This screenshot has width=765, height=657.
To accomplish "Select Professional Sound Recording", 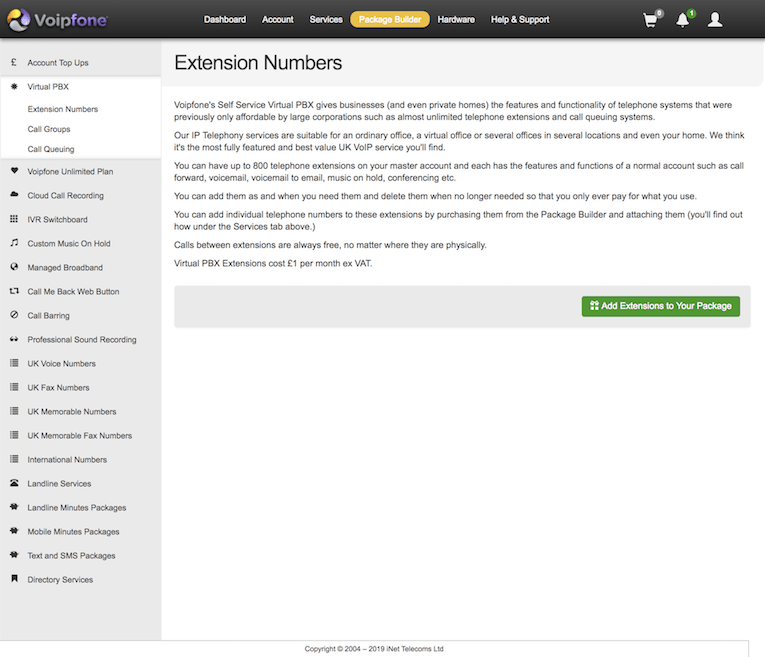I will tap(82, 339).
